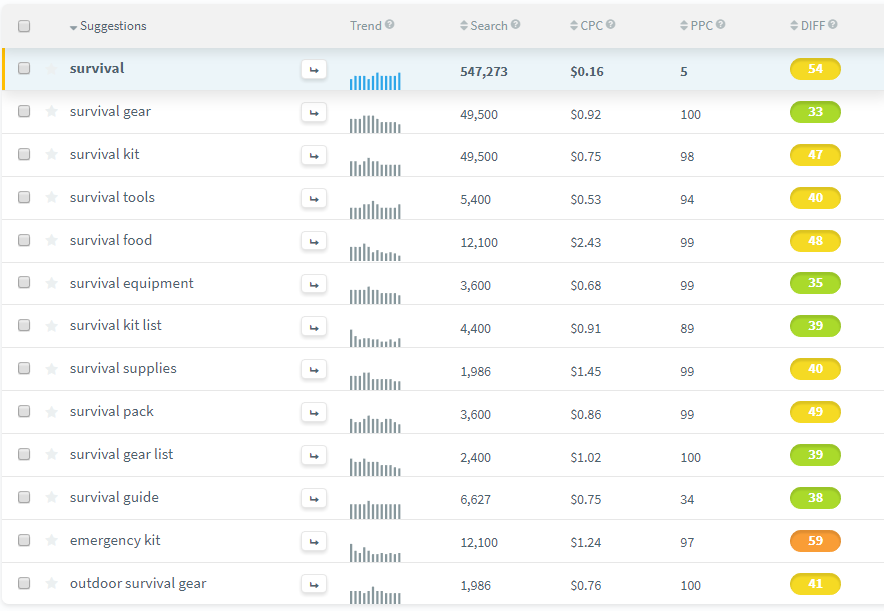Click the help icon beside DIFF
The height and width of the screenshot is (611, 884).
(x=833, y=25)
